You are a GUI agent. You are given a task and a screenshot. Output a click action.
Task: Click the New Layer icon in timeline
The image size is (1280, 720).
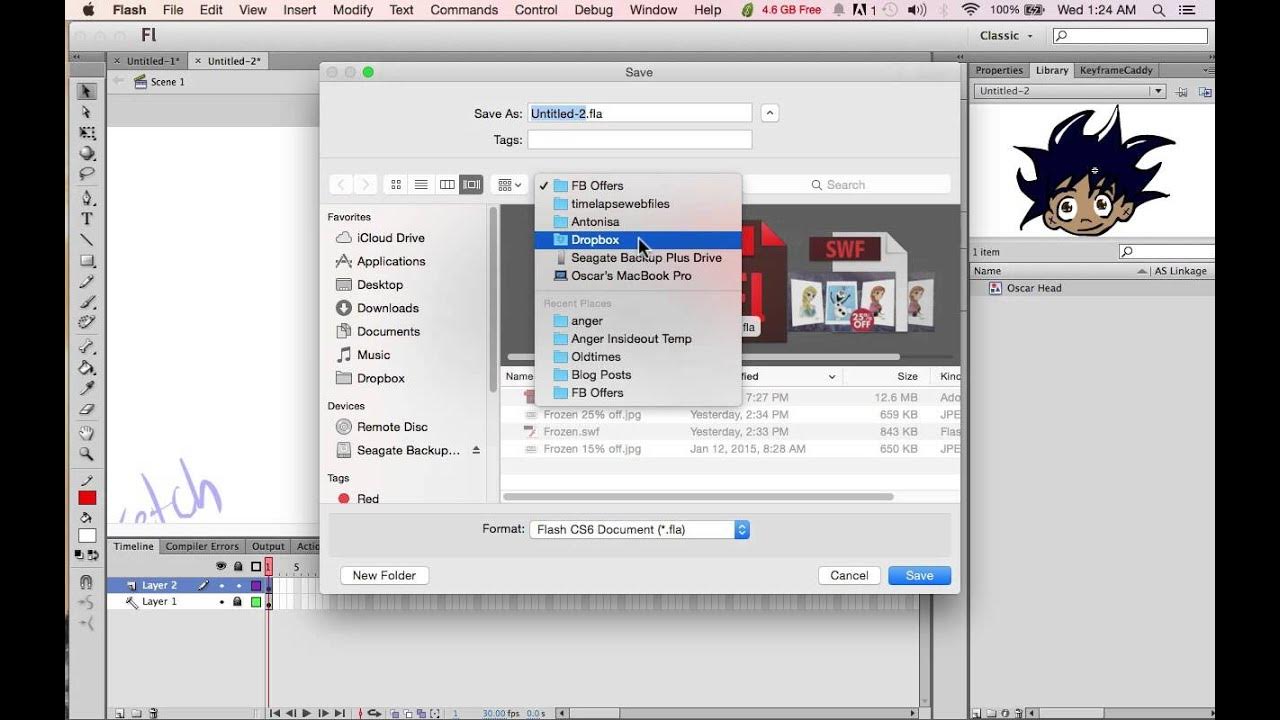pos(120,713)
